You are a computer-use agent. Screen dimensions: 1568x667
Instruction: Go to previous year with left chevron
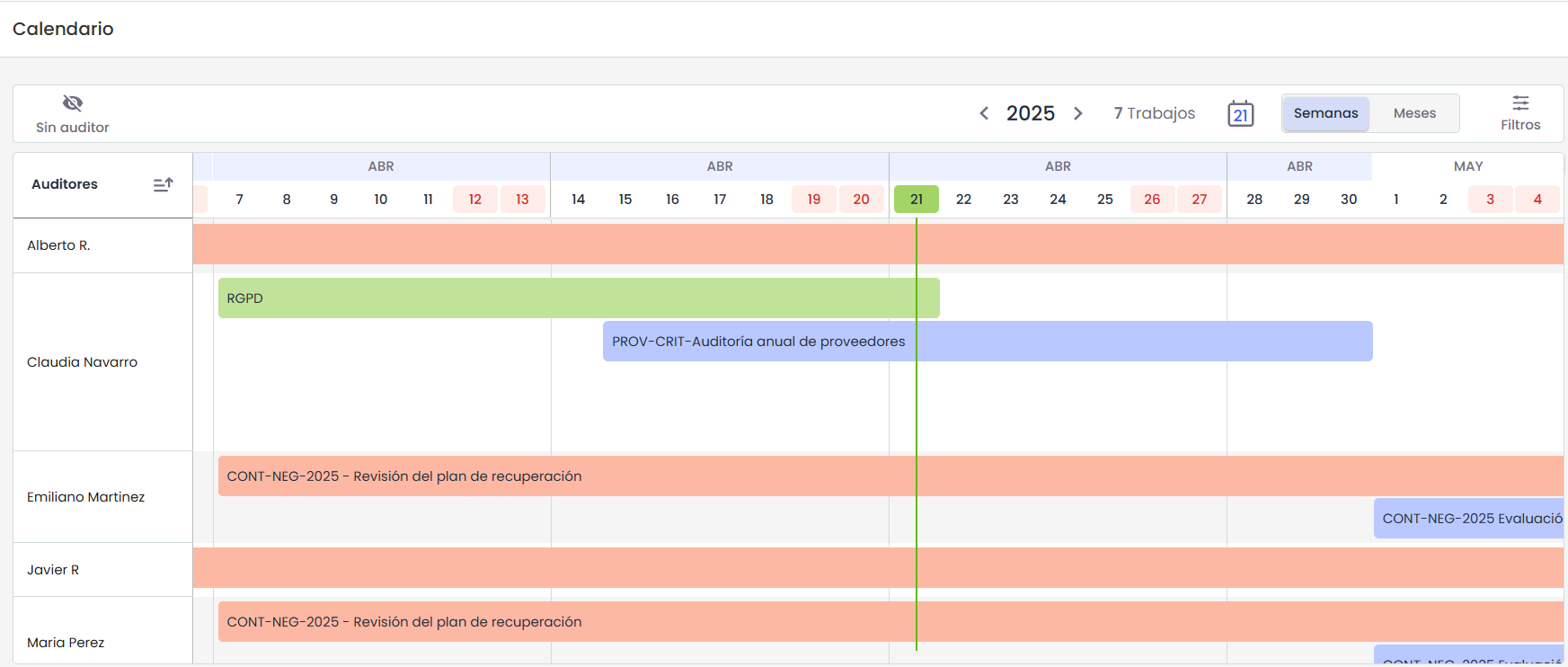click(x=984, y=113)
